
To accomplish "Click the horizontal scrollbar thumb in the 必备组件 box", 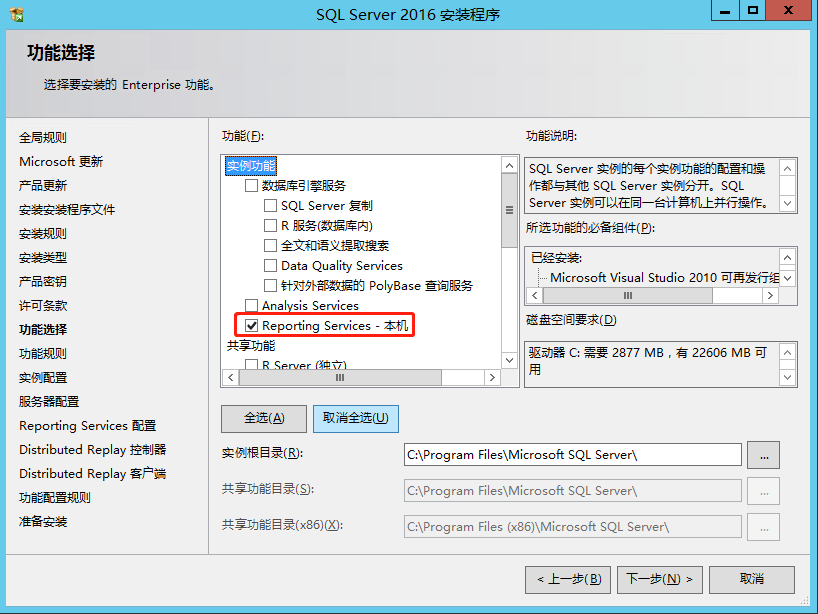I will tap(628, 295).
